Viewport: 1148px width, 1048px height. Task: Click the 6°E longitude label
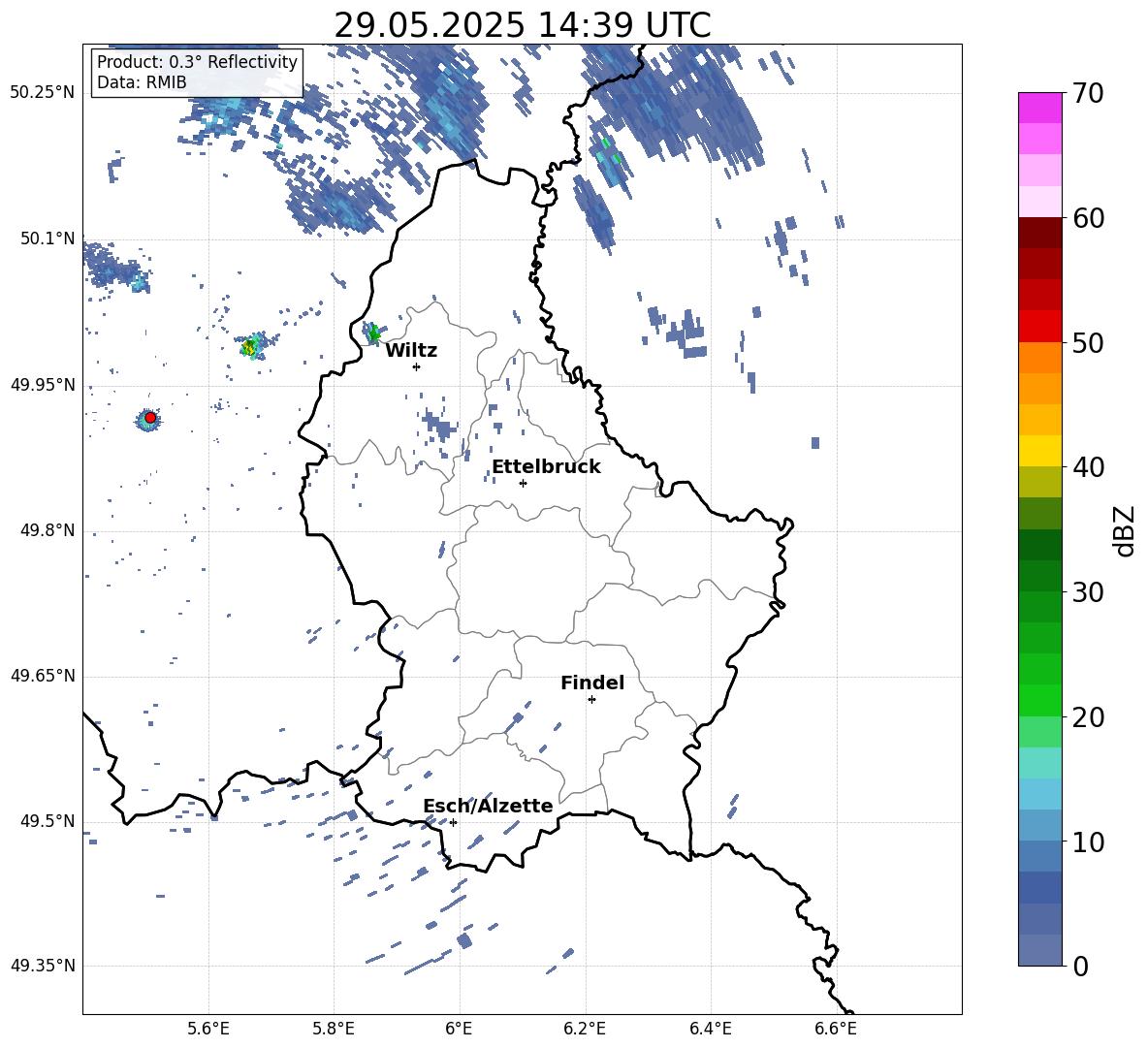(459, 1029)
